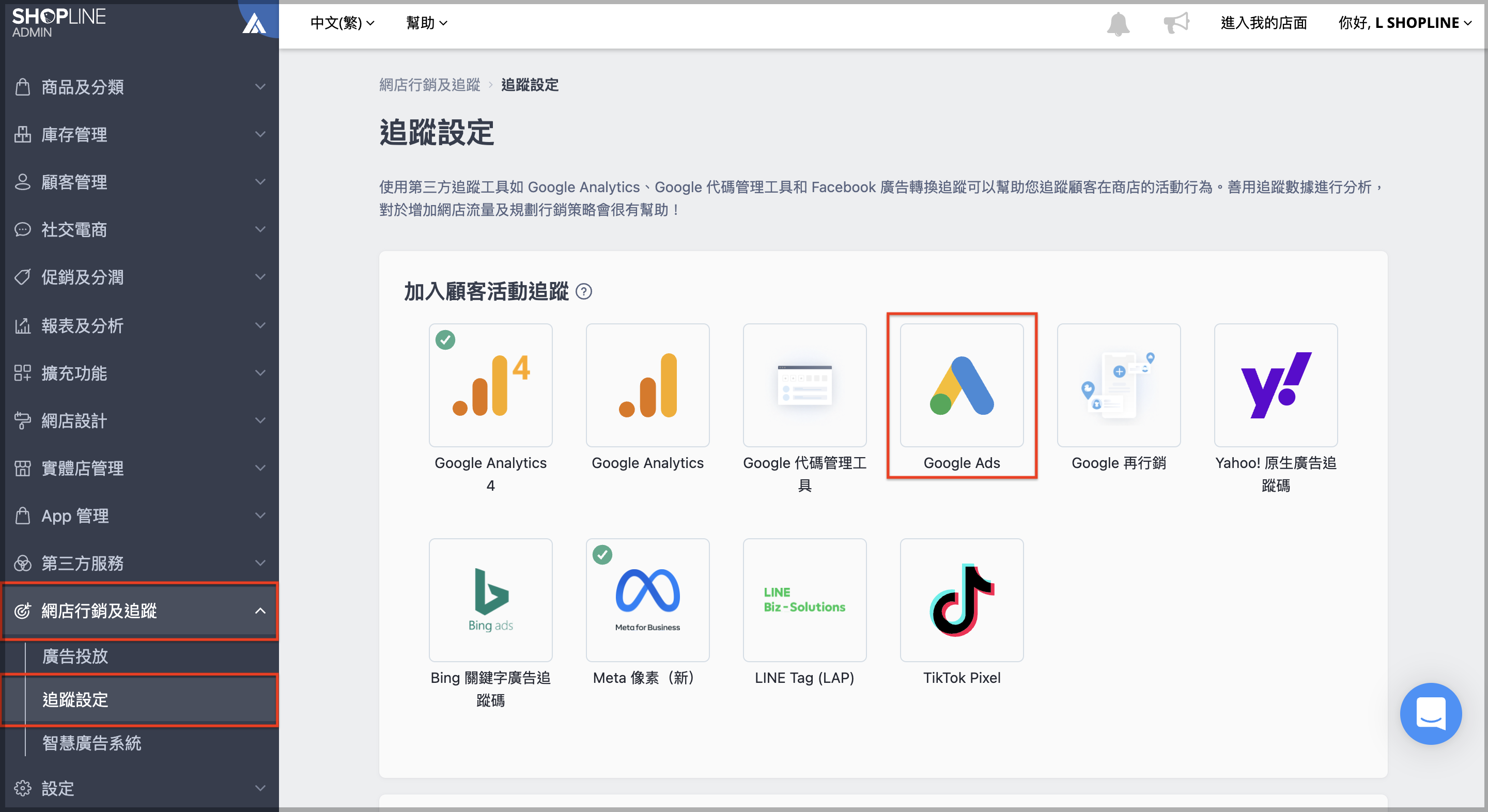Open the Meta 像素（新）card
Viewport: 1488px width, 812px height.
[647, 600]
